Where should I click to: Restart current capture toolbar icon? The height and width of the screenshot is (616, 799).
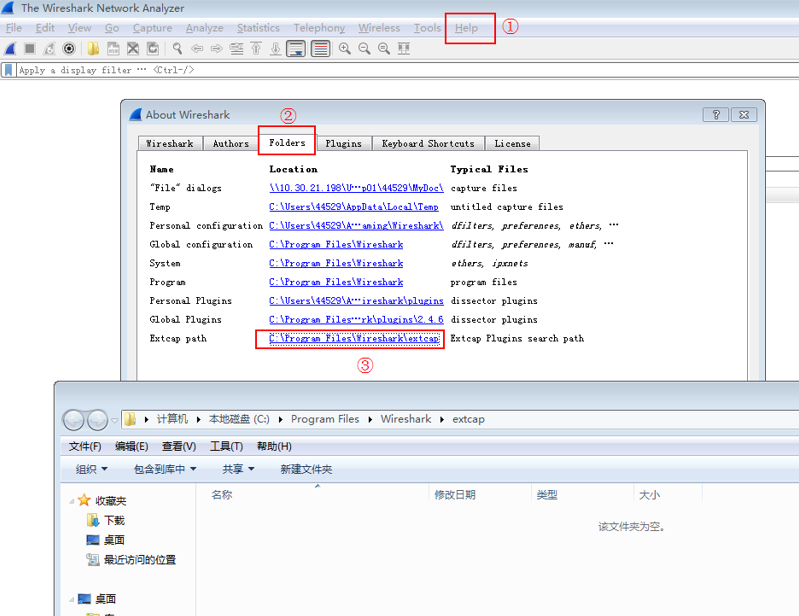tap(49, 49)
